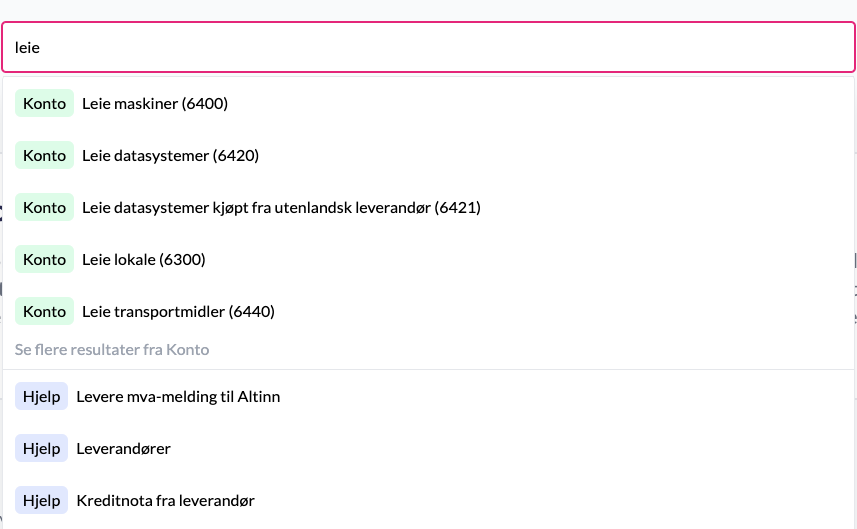Select the Leie lokale (6300) account
This screenshot has width=857, height=529.
pyautogui.click(x=143, y=260)
